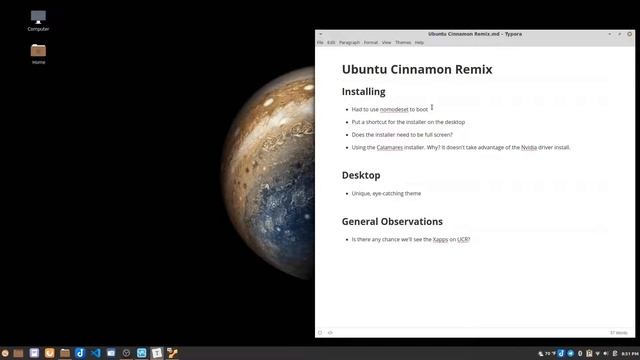The height and width of the screenshot is (360, 640).
Task: Click the light package tray icon
Action: pos(589,353)
